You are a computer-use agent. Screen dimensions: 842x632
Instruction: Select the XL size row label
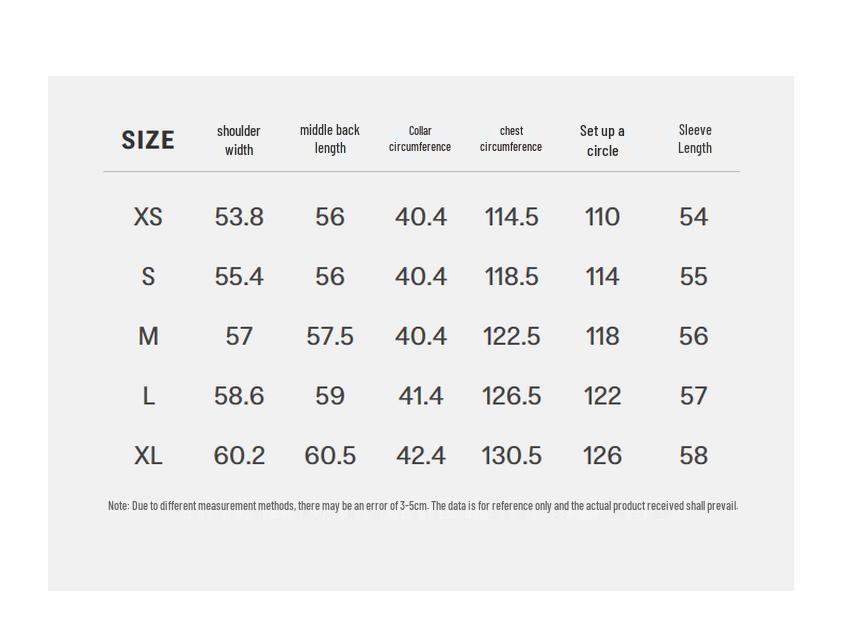point(148,456)
